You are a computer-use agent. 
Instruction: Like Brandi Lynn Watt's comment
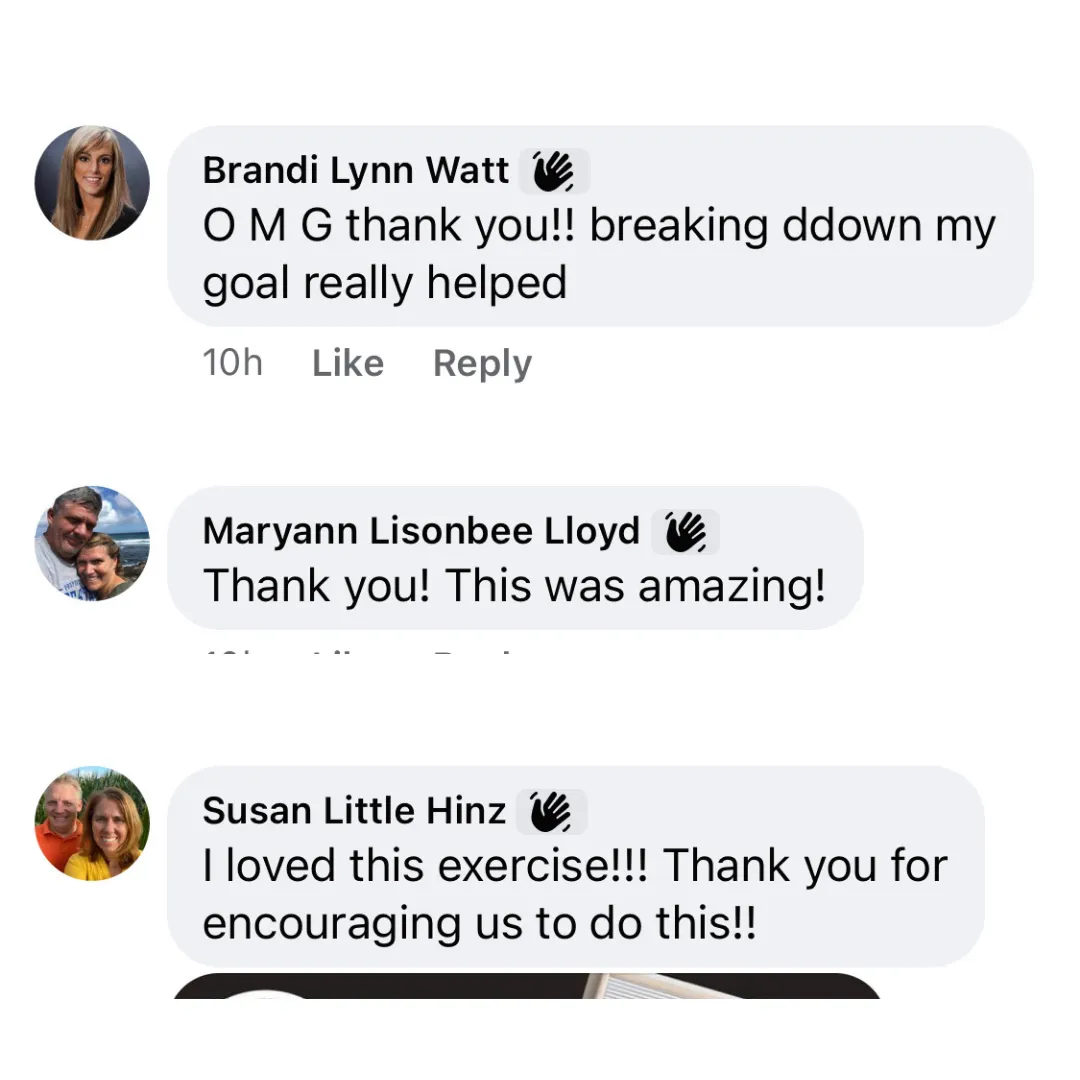347,363
